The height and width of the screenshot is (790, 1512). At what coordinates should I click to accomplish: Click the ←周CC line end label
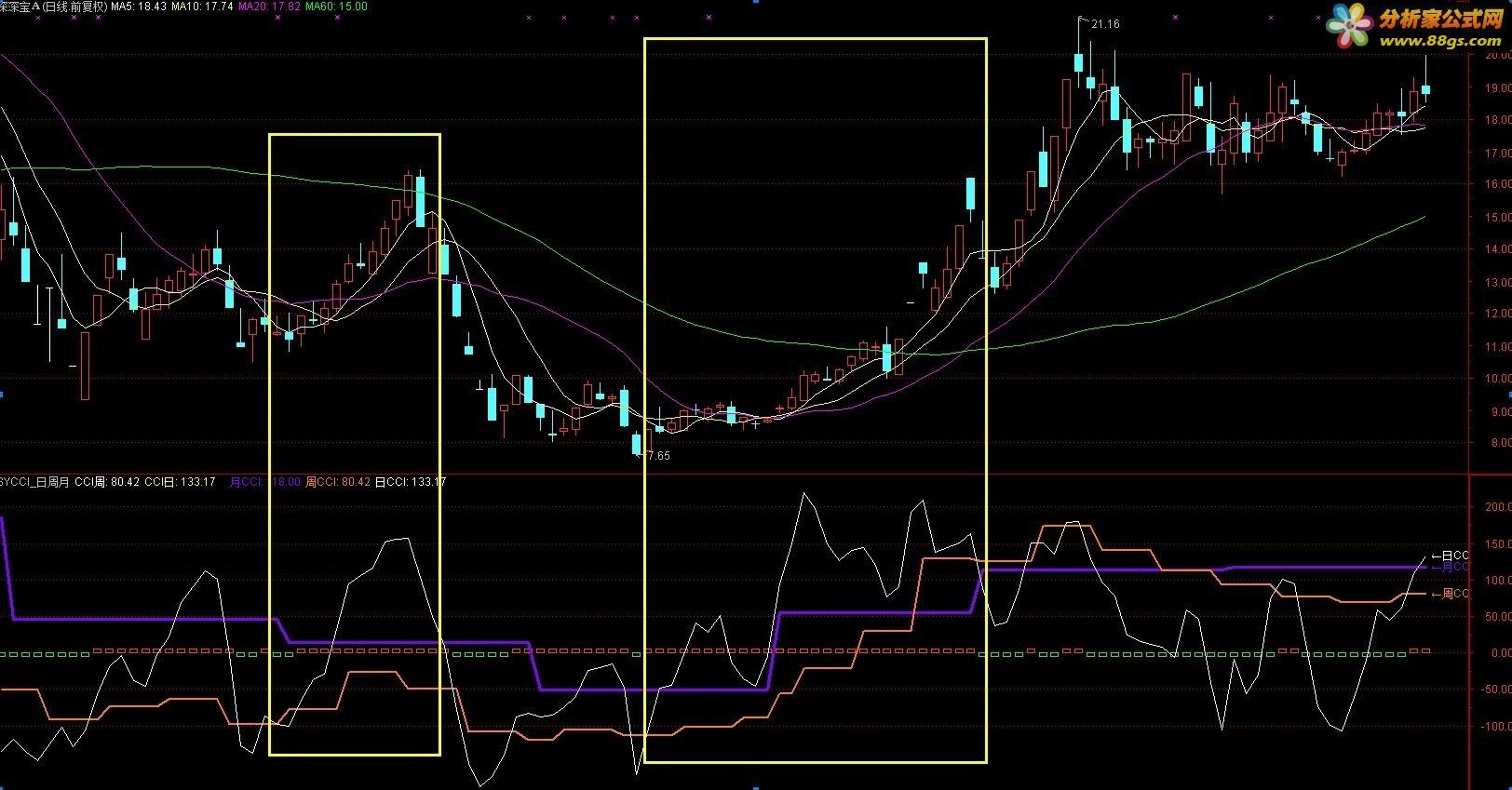tap(1450, 594)
